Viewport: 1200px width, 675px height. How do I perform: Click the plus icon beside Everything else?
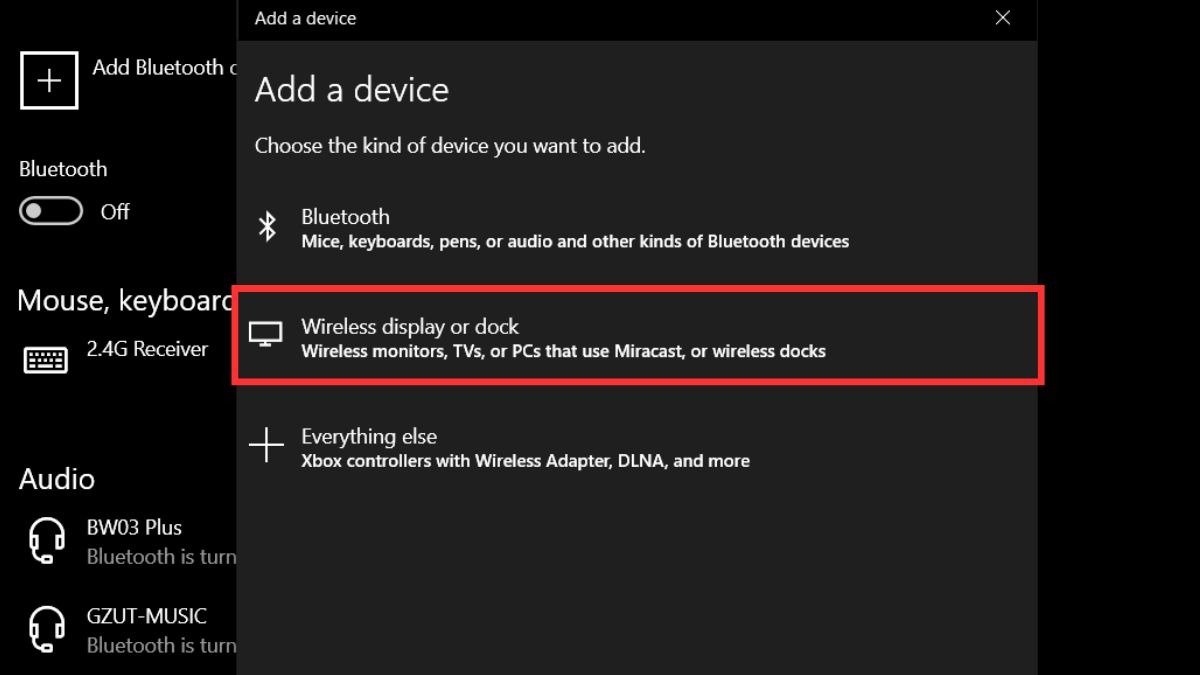266,446
